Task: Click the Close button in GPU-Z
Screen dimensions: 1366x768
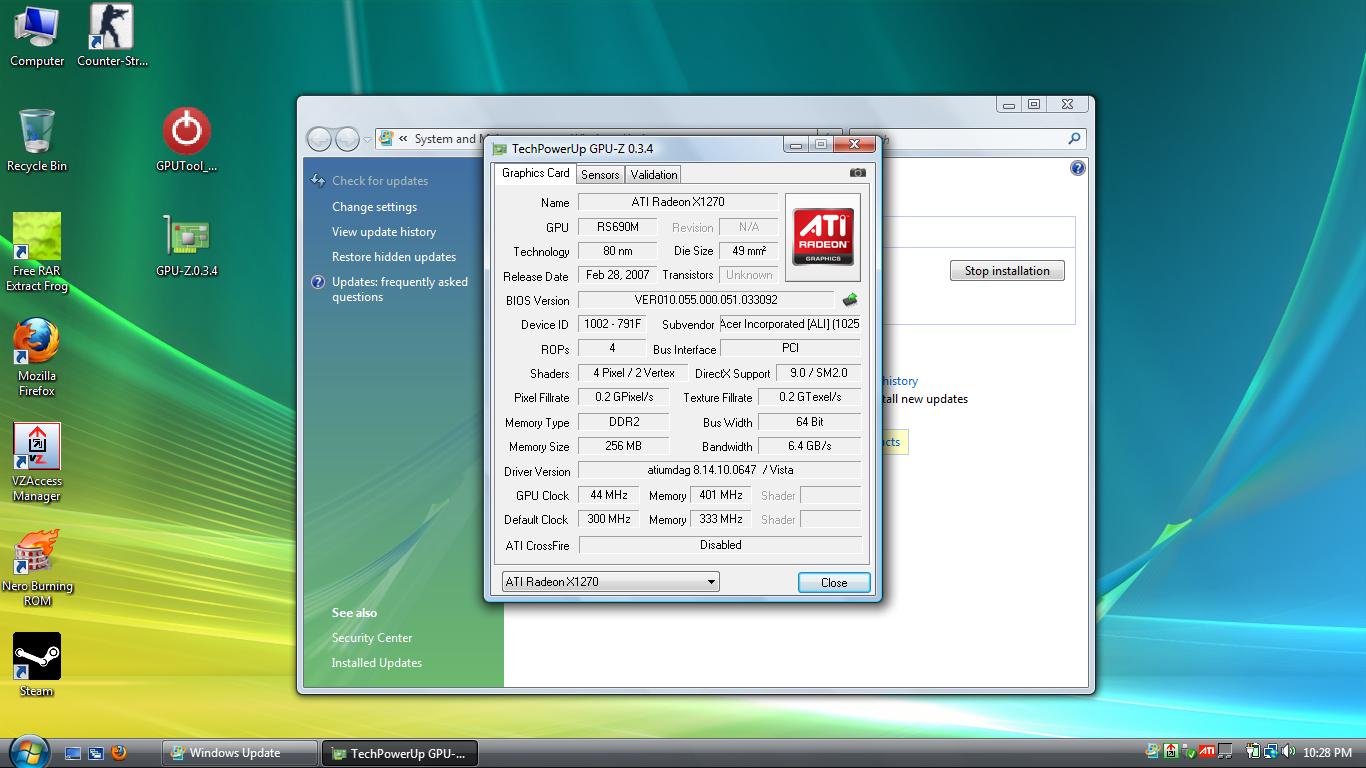Action: (x=834, y=583)
